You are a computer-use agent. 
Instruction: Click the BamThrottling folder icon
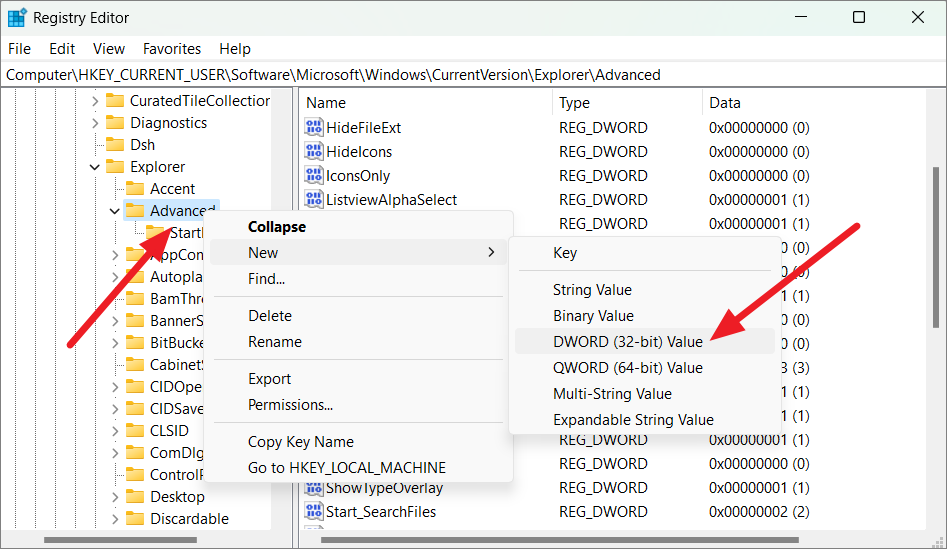click(x=135, y=298)
